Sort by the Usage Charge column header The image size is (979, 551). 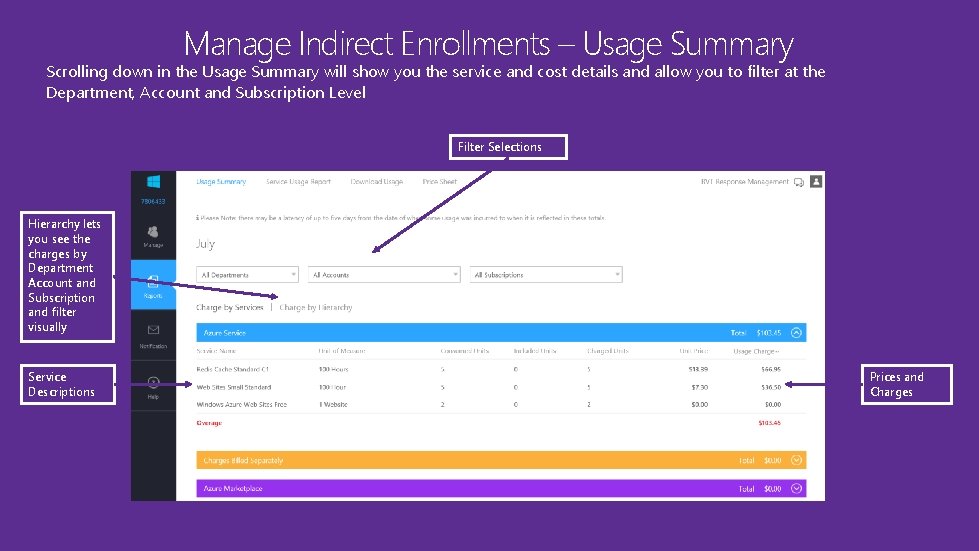point(757,351)
